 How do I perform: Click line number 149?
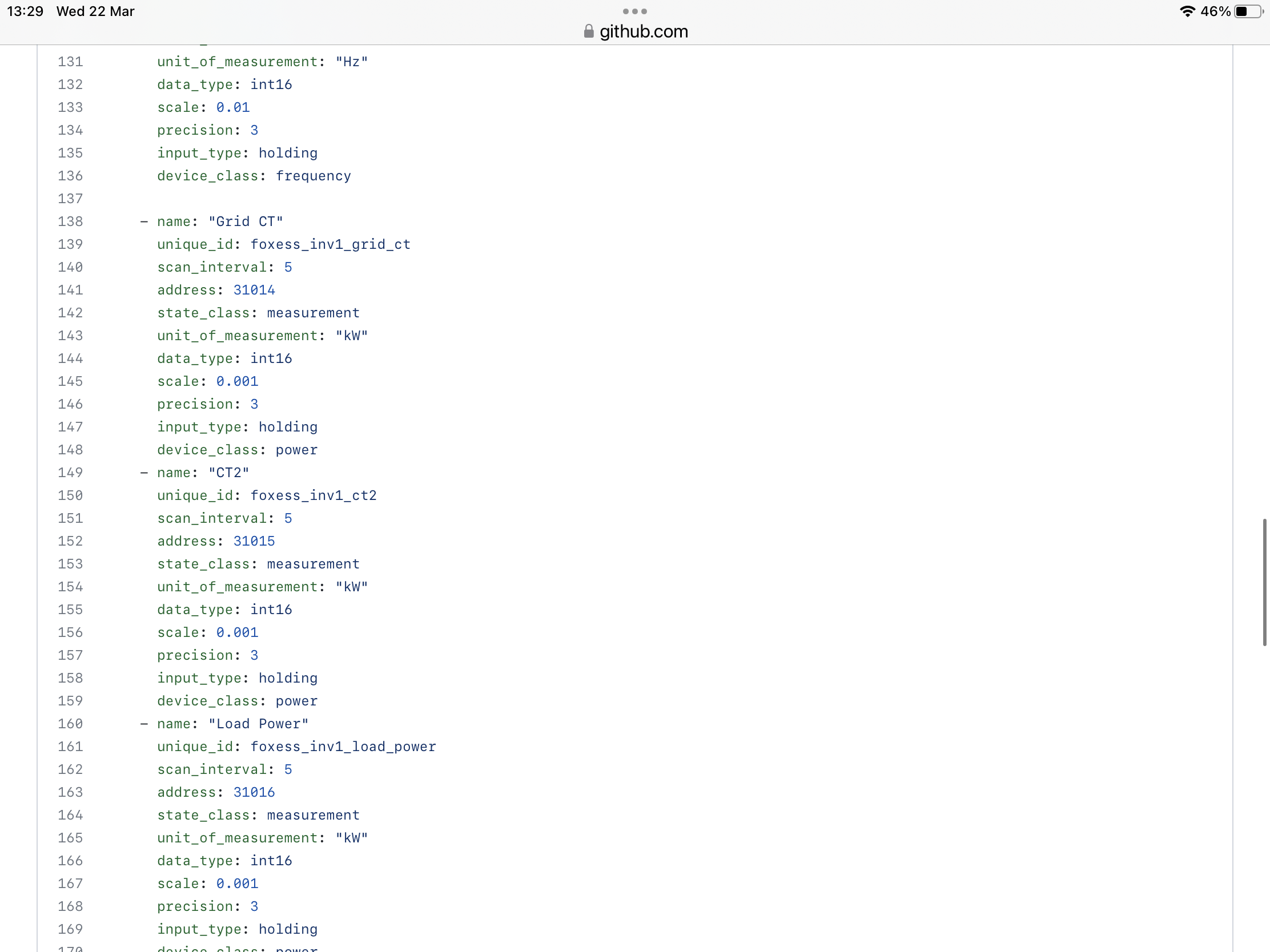[x=70, y=473]
